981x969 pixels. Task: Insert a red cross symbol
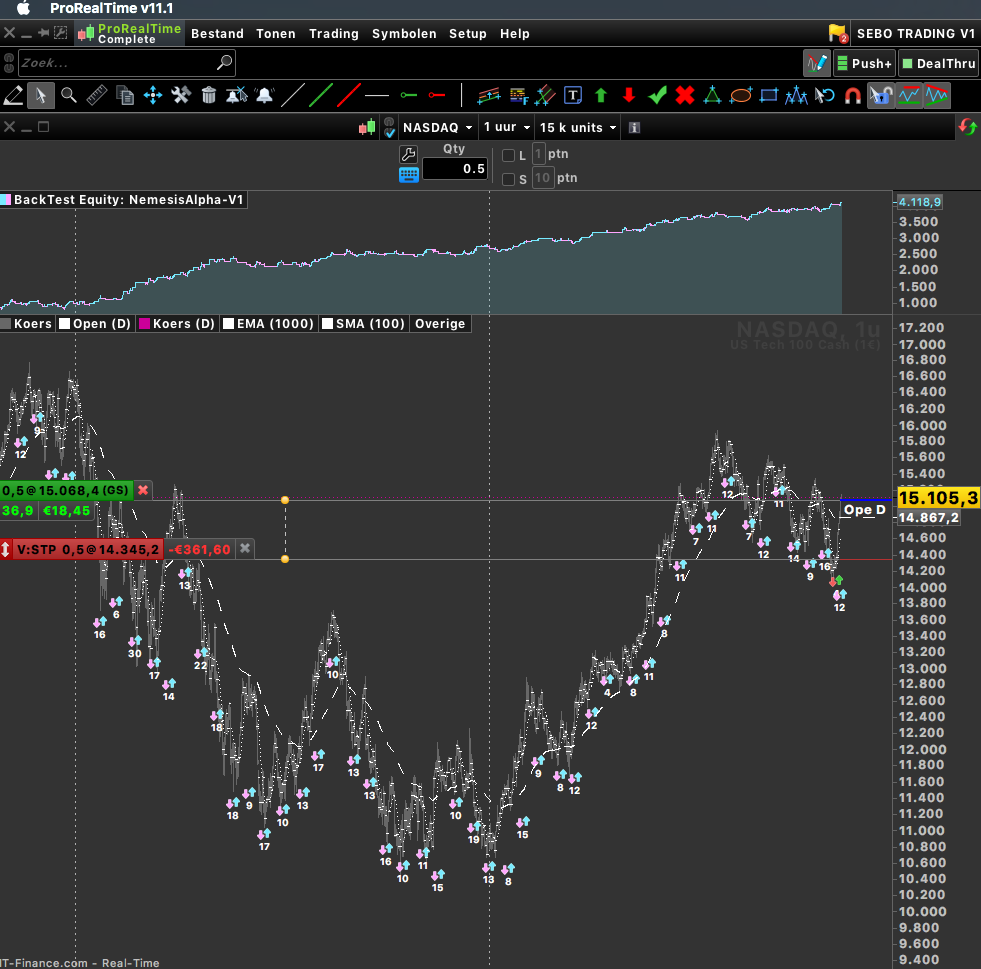coord(685,96)
